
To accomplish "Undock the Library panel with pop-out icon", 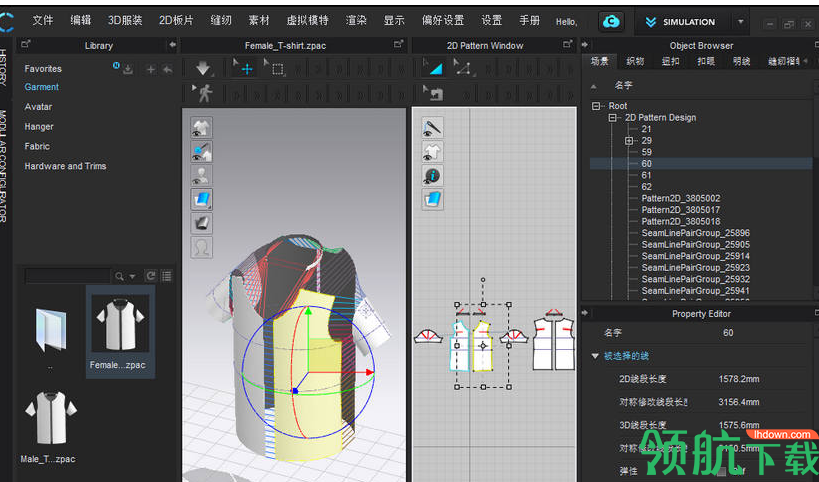I will (26, 45).
